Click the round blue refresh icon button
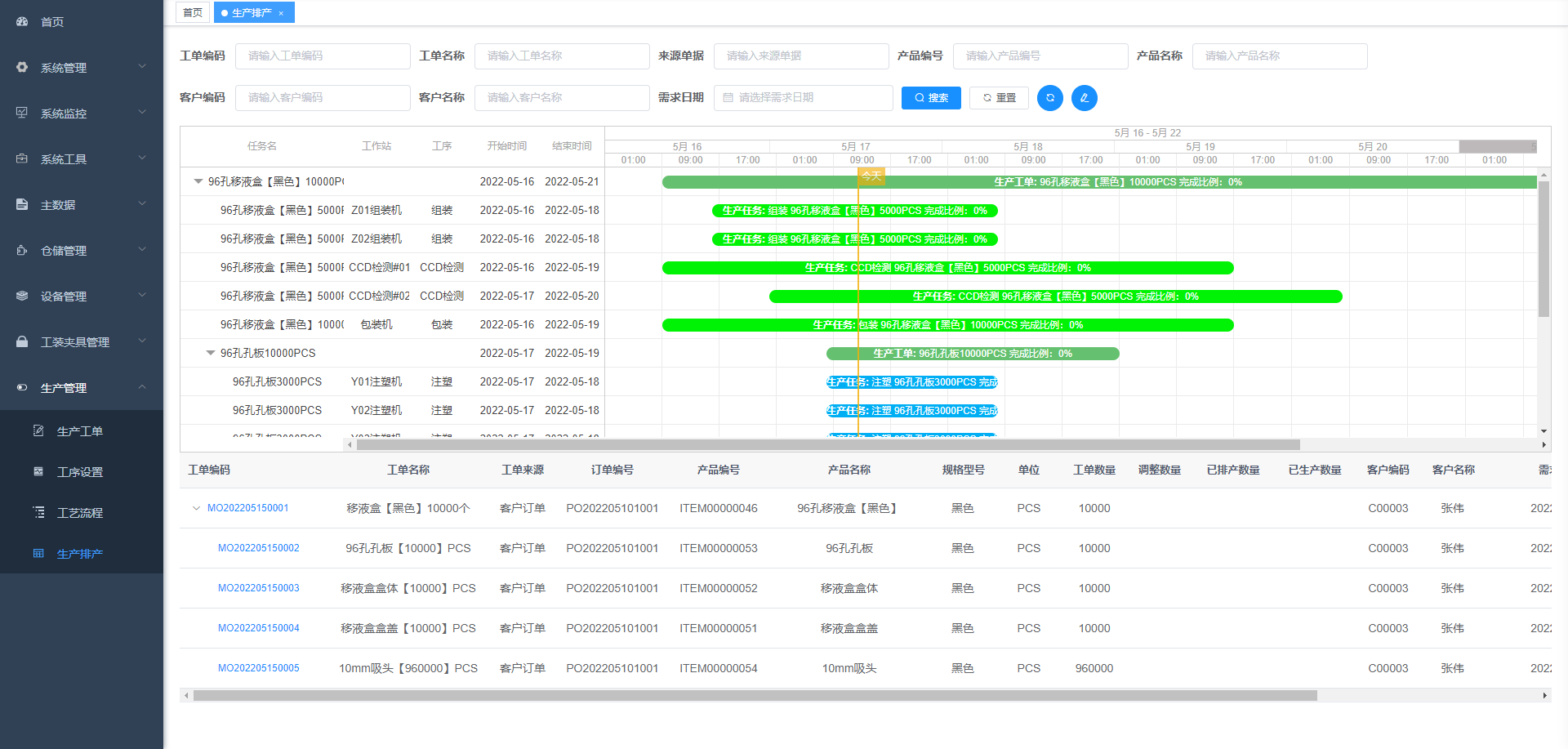This screenshot has width=1568, height=749. [1050, 98]
